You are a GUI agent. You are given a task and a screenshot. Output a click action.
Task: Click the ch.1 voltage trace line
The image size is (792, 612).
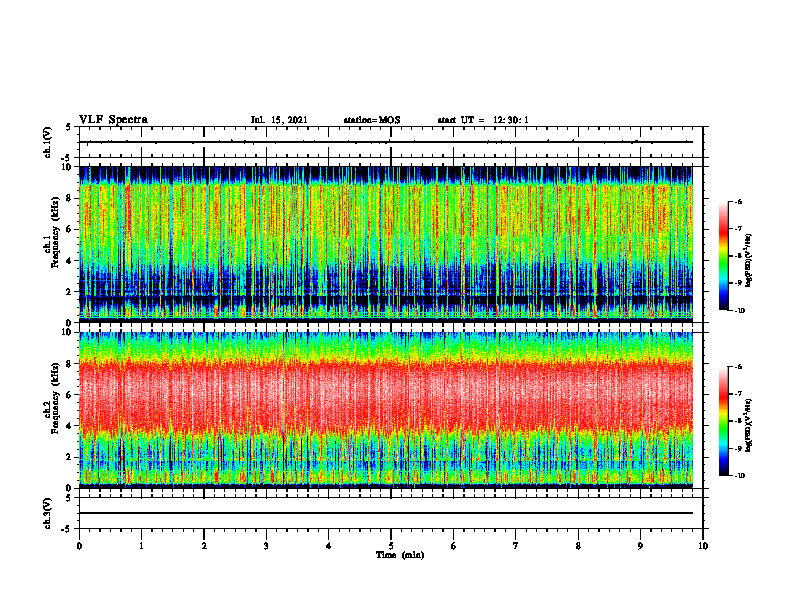point(386,142)
